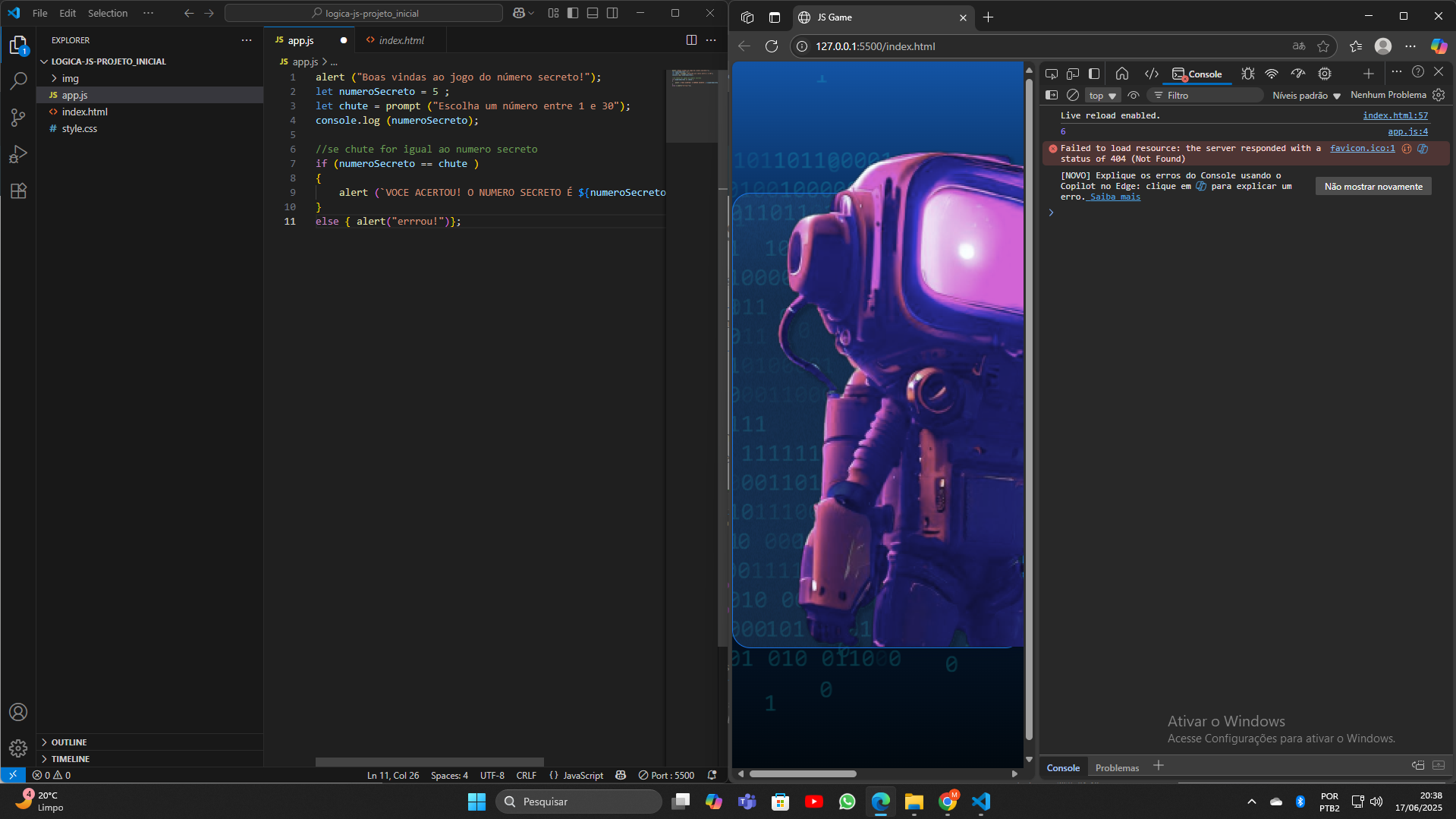Open the app.js:4 source link

pos(1407,131)
